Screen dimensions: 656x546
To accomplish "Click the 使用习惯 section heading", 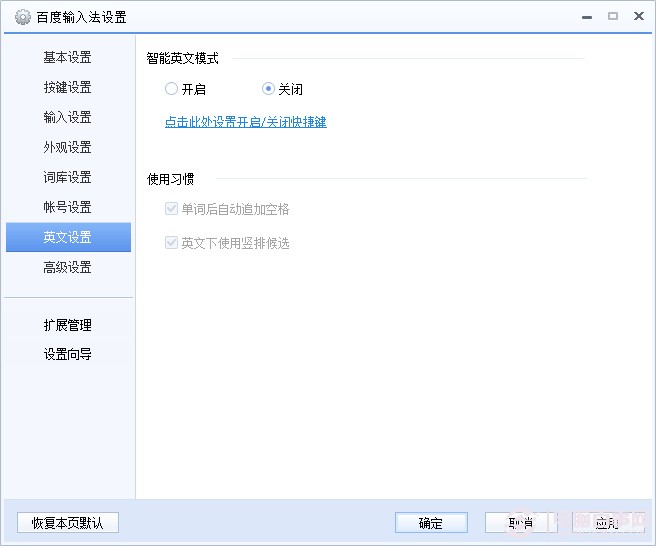I will click(170, 179).
